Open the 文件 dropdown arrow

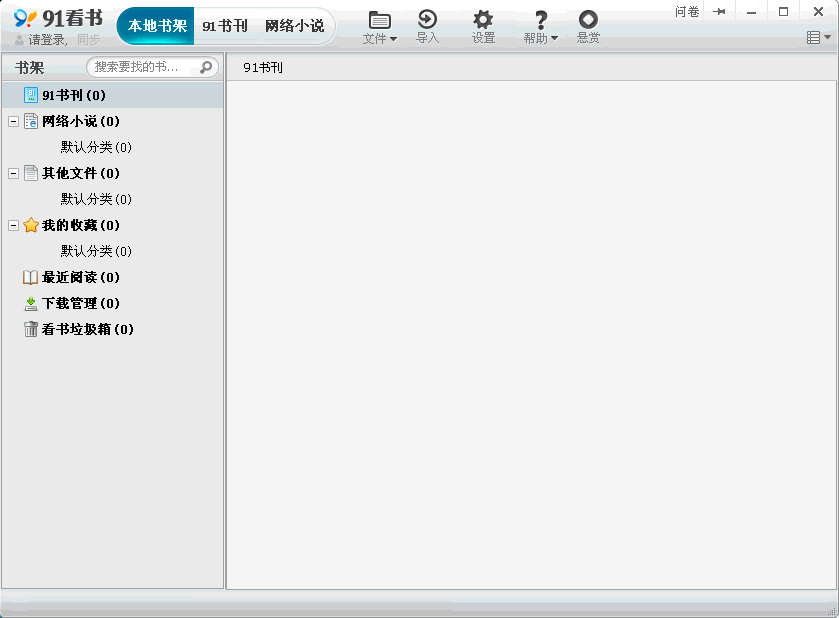(x=393, y=39)
